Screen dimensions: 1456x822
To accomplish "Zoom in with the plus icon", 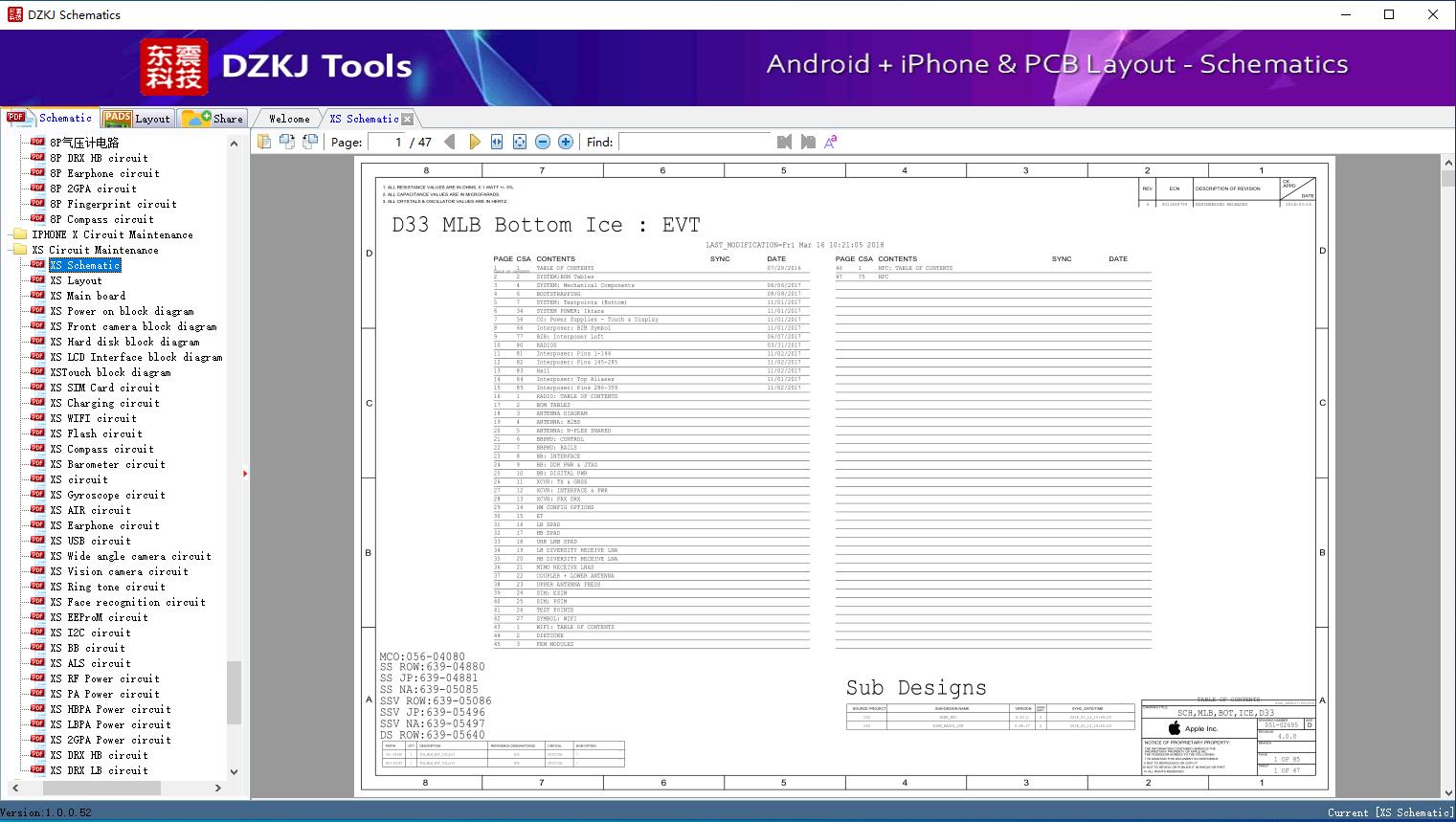I will (566, 142).
